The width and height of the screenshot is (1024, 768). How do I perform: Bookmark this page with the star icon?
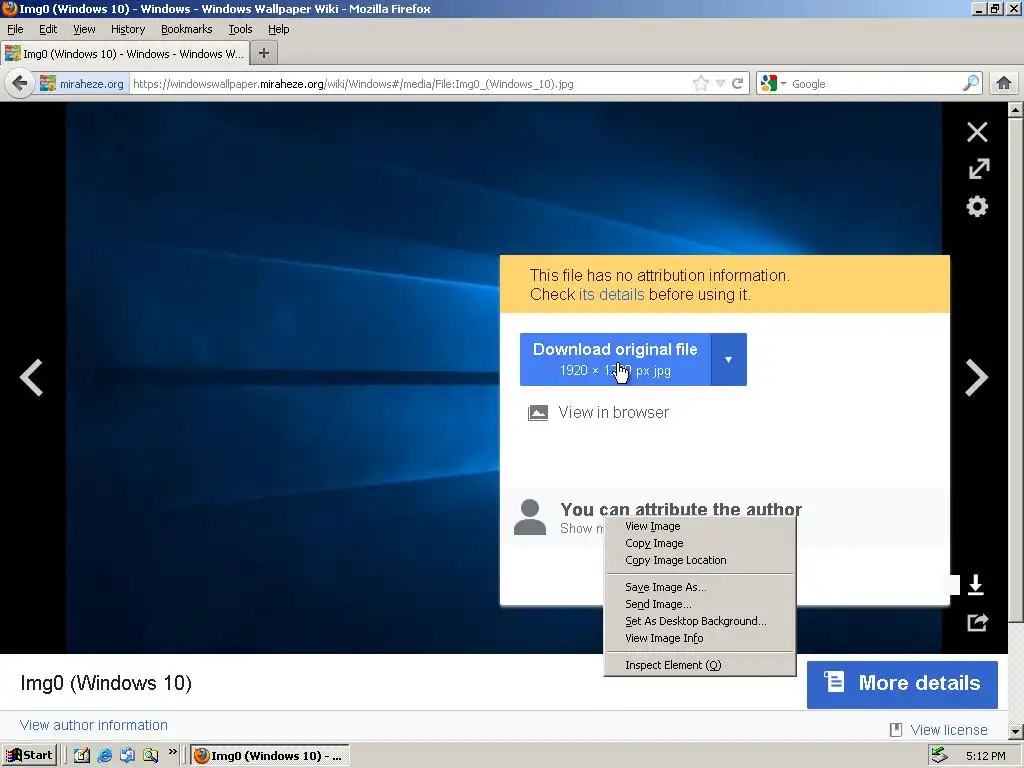(x=700, y=84)
